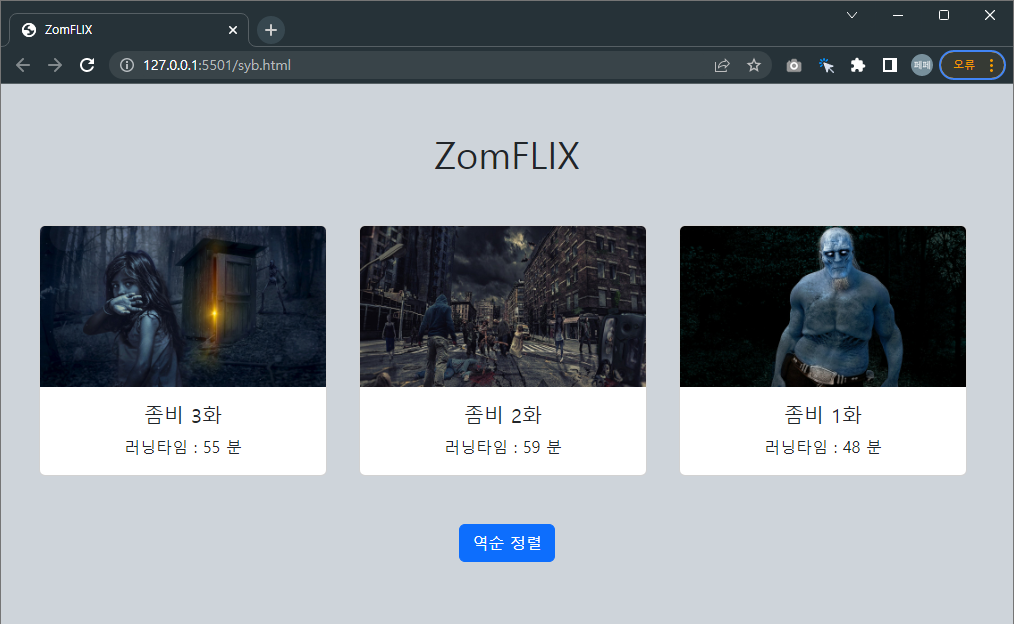Open the 좀비 1화 episode thumbnail
Image resolution: width=1014 pixels, height=624 pixels.
point(822,306)
